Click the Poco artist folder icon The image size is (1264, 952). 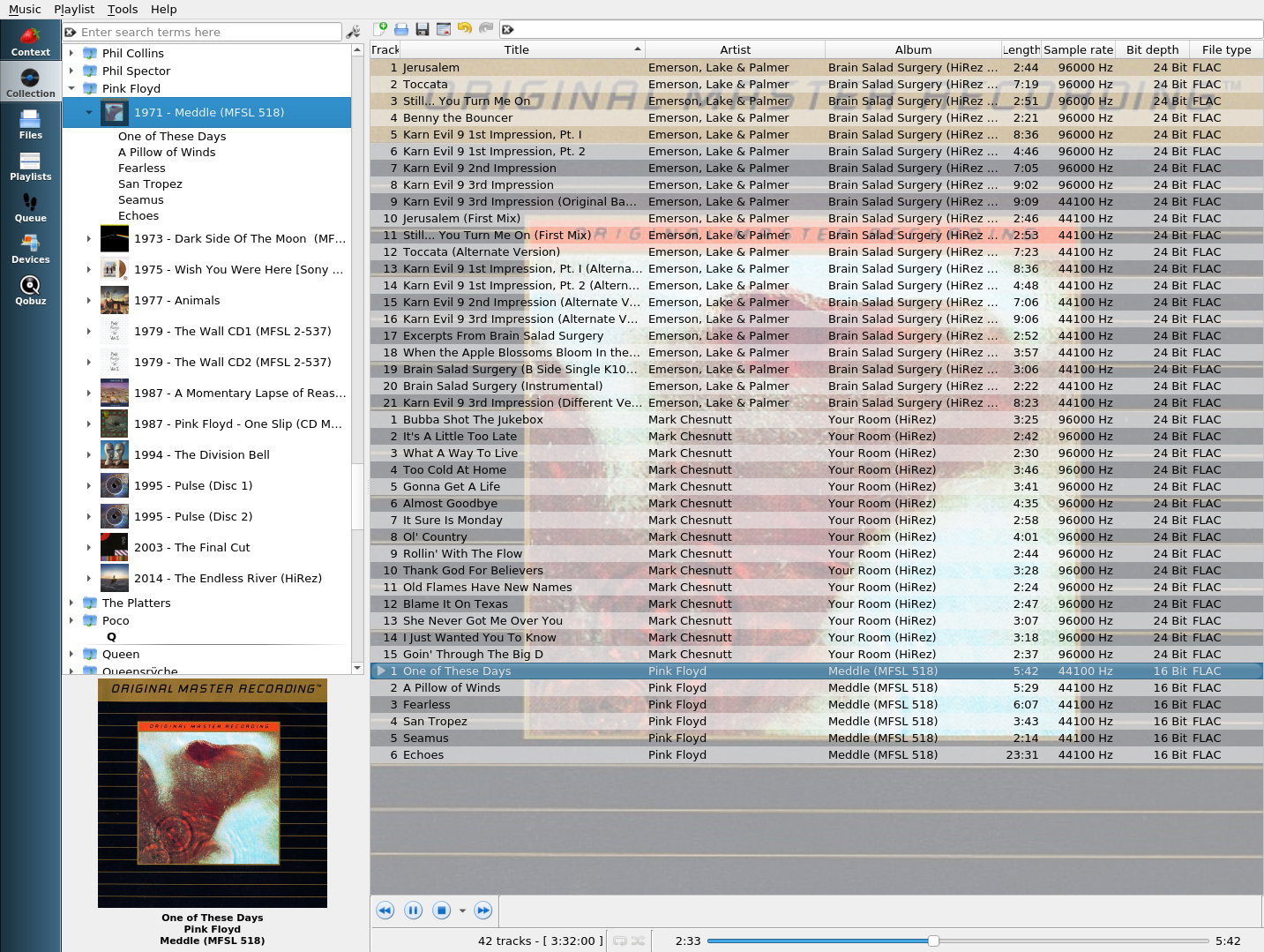(90, 620)
